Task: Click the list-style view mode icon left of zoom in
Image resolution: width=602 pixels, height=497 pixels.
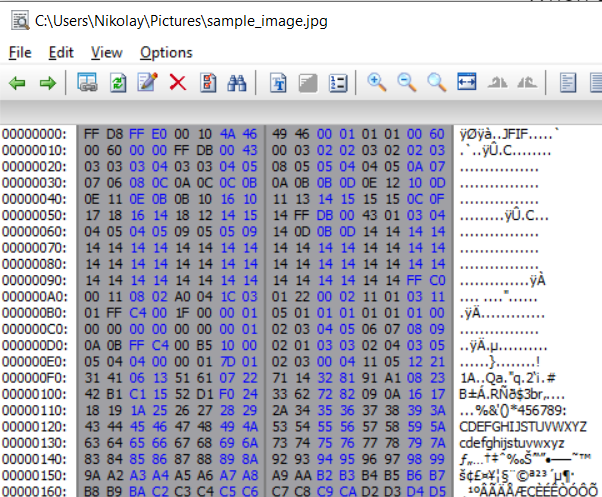Action: tap(339, 83)
